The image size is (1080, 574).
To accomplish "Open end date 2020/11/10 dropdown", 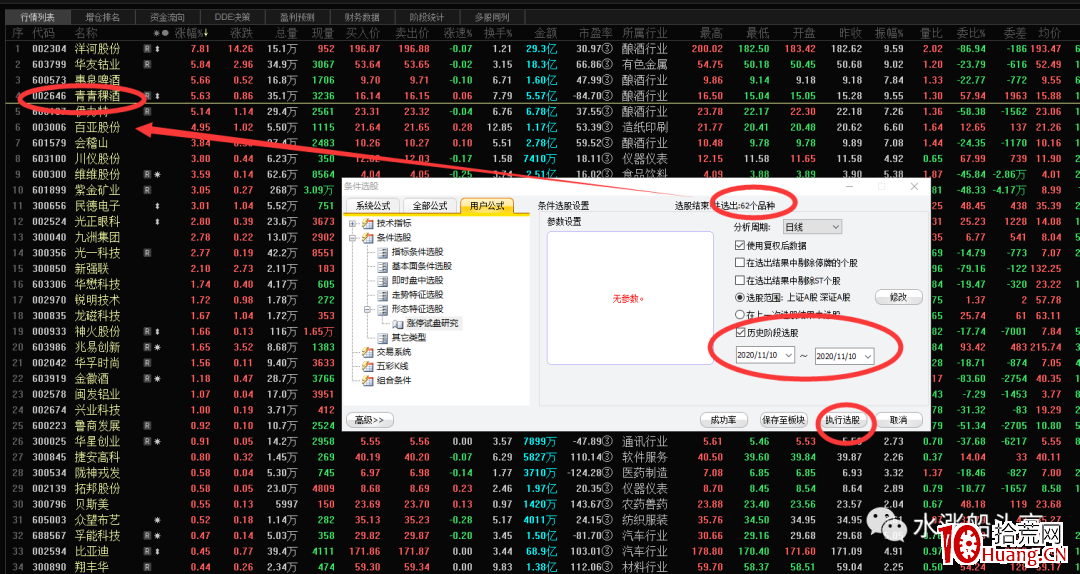I will tap(868, 356).
